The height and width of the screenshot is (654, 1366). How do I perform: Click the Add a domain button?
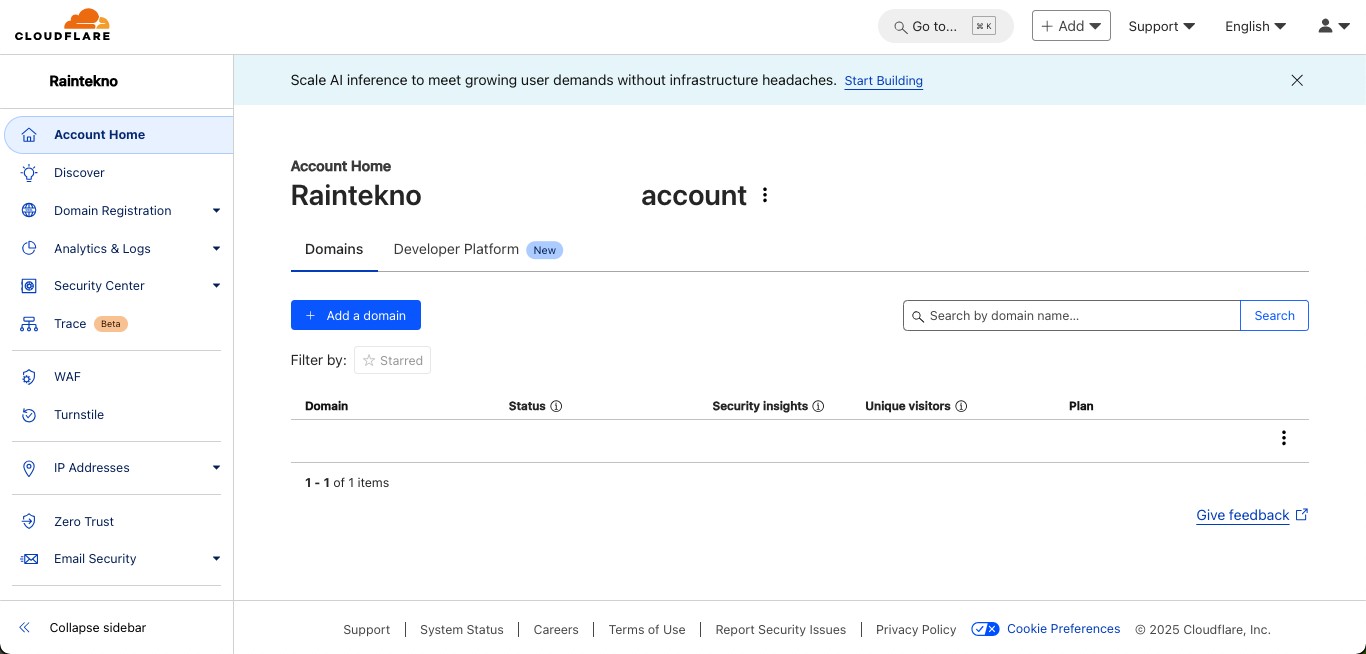(x=355, y=315)
